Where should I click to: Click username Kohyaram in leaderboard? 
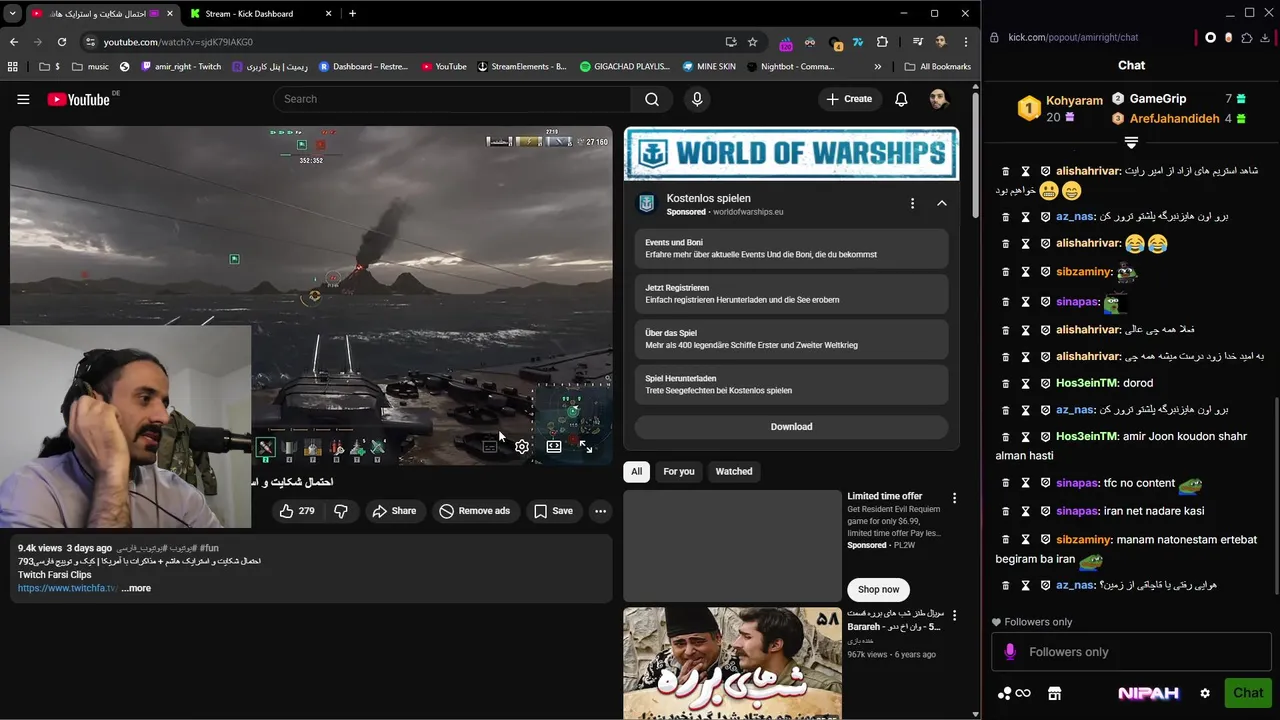[x=1074, y=101]
